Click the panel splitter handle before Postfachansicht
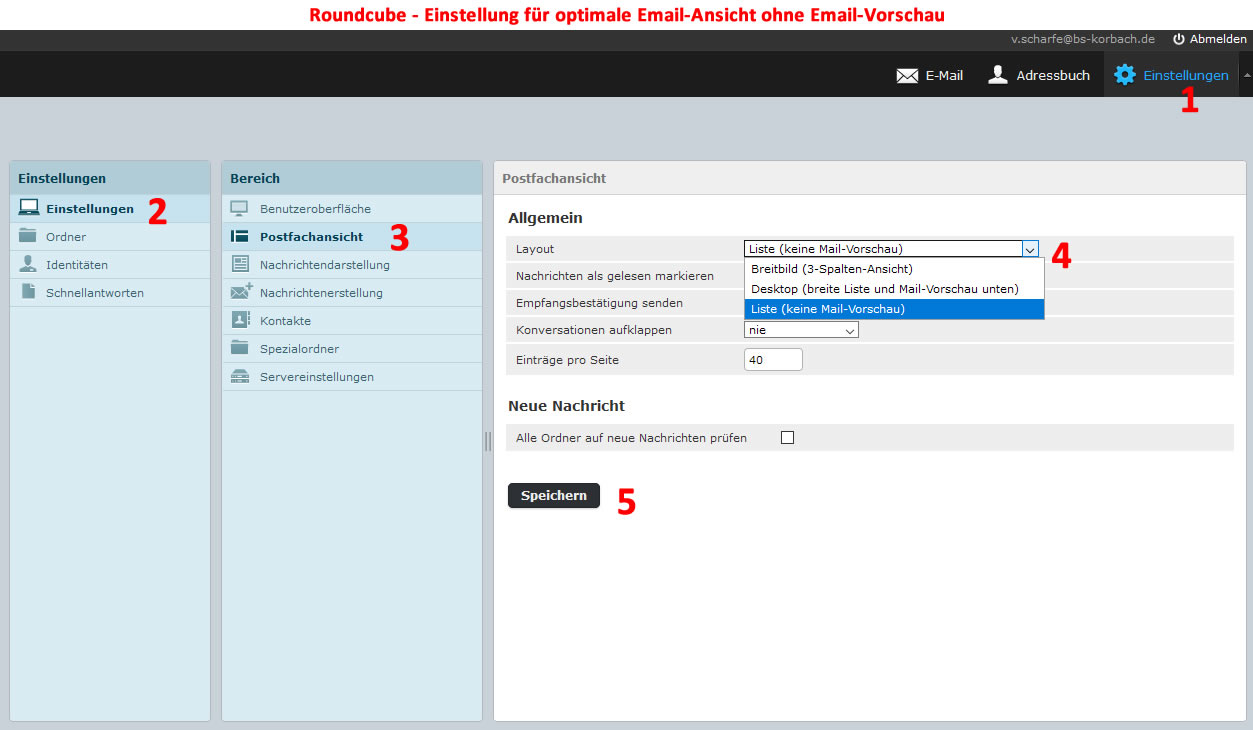The image size is (1253, 730). tap(488, 441)
